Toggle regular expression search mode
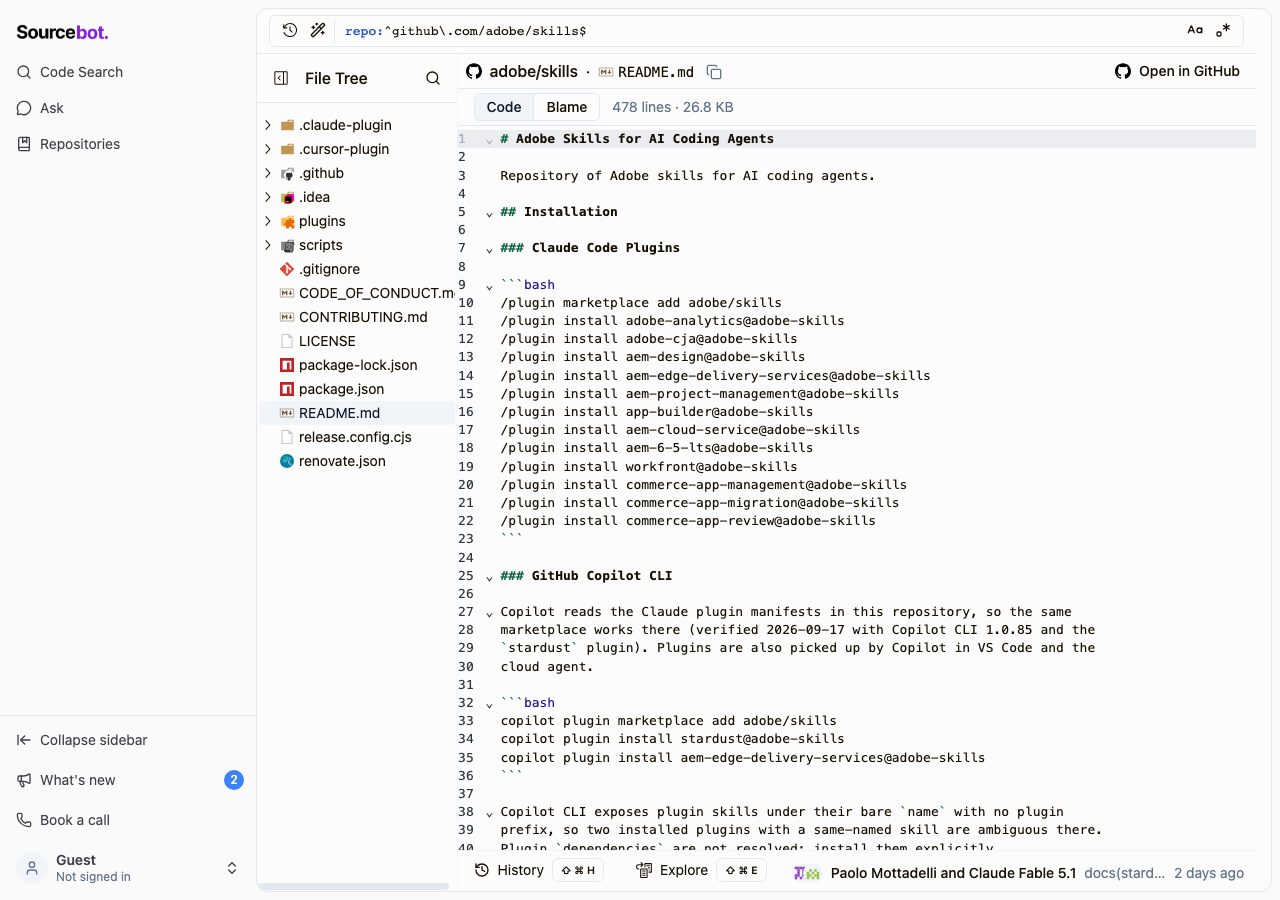The width and height of the screenshot is (1280, 900). 1223,31
